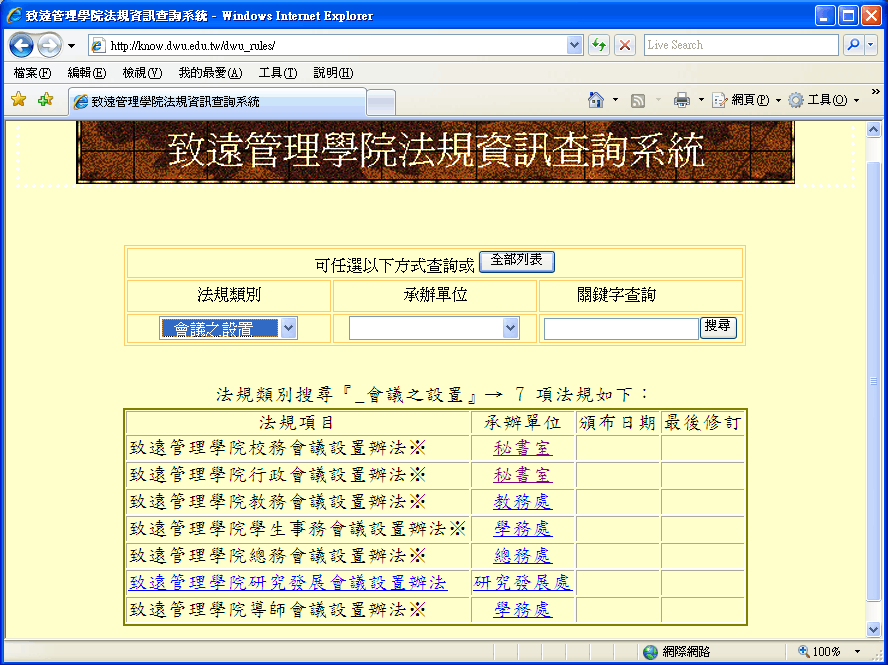888x665 pixels.
Task: Click the page scrollbar up arrow
Action: 873,130
